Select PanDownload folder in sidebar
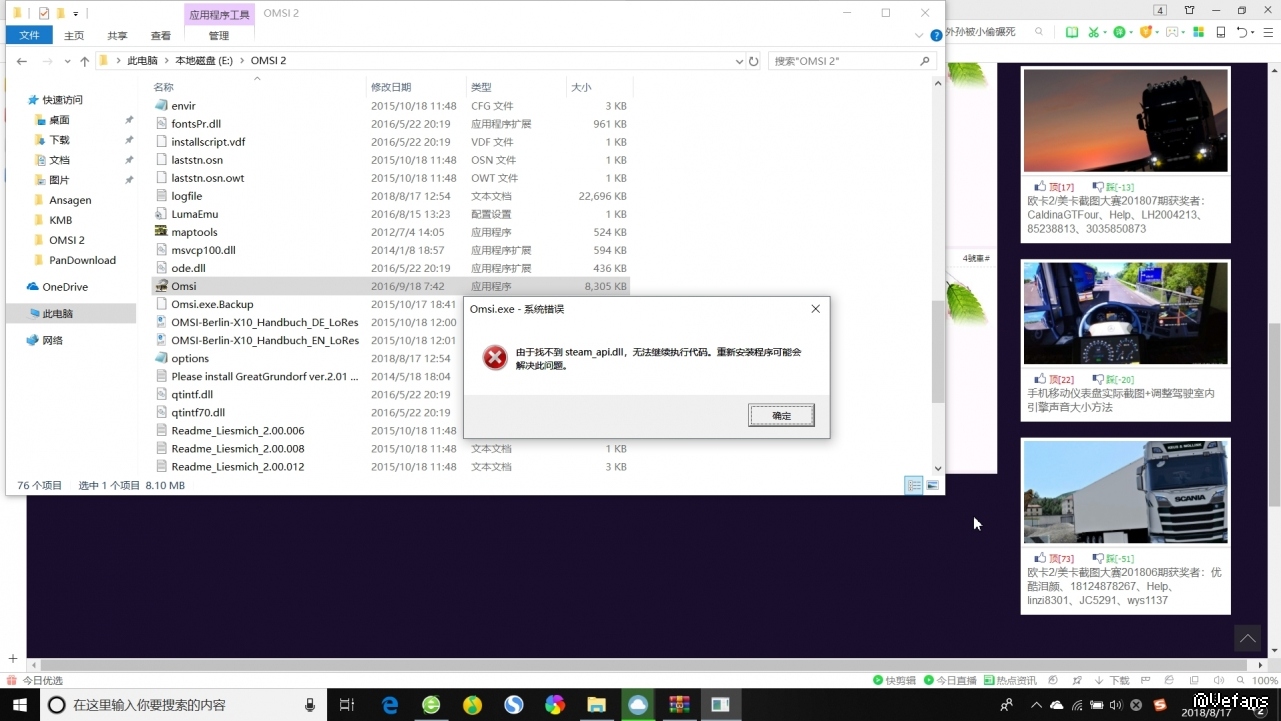 tap(82, 260)
